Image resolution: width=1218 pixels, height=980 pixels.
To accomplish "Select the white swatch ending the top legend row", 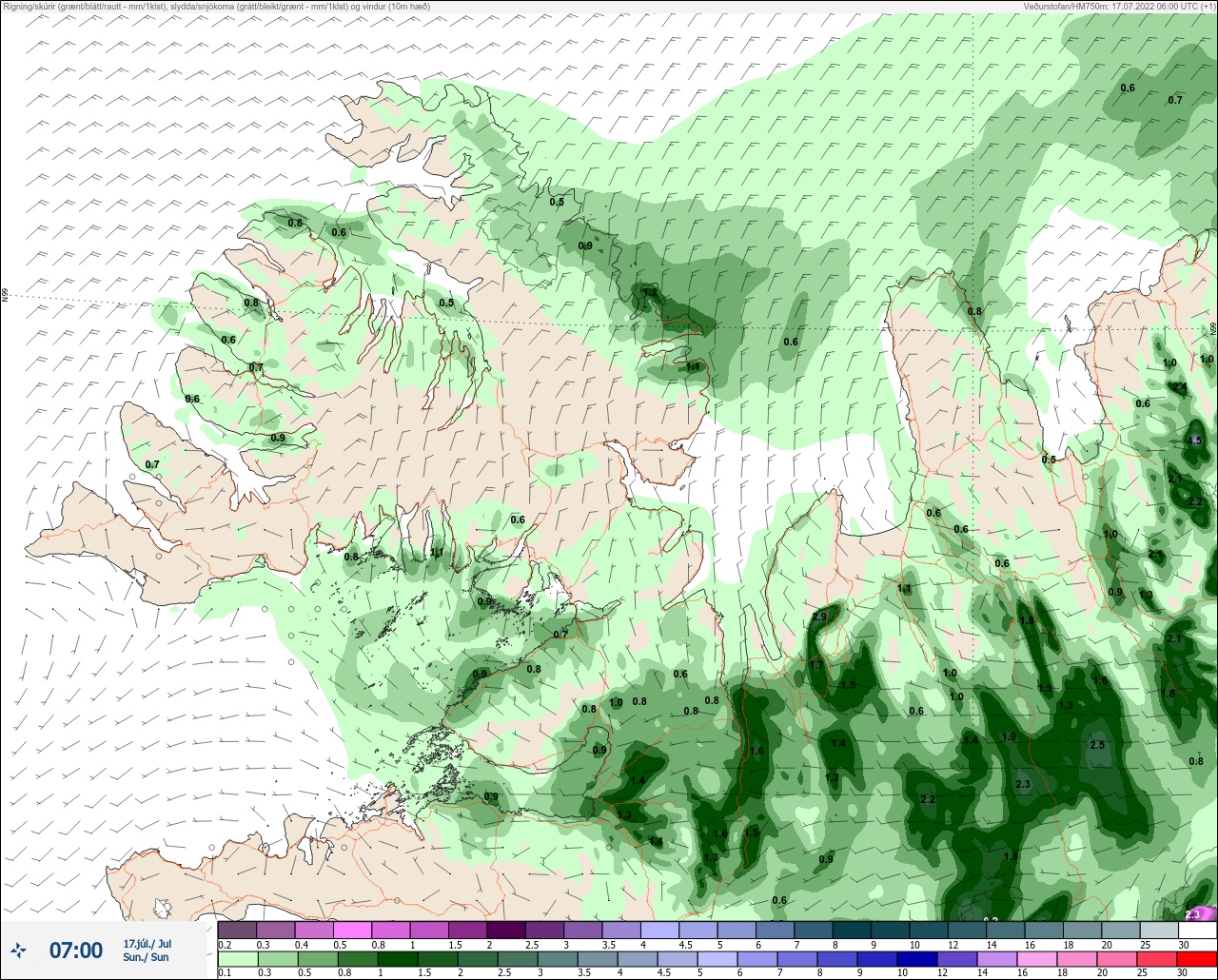I will tap(1198, 930).
